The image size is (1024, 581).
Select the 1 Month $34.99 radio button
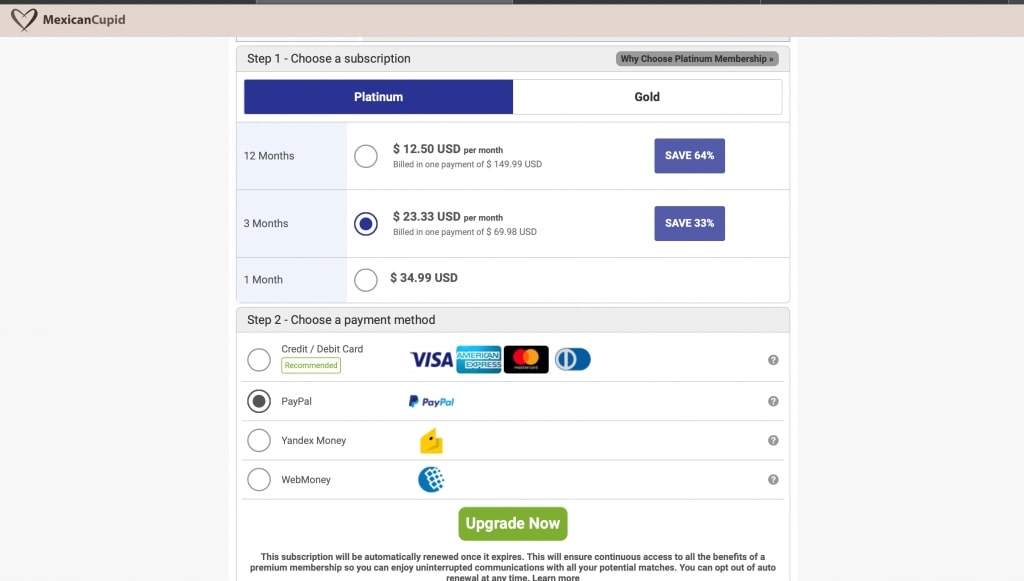366,280
